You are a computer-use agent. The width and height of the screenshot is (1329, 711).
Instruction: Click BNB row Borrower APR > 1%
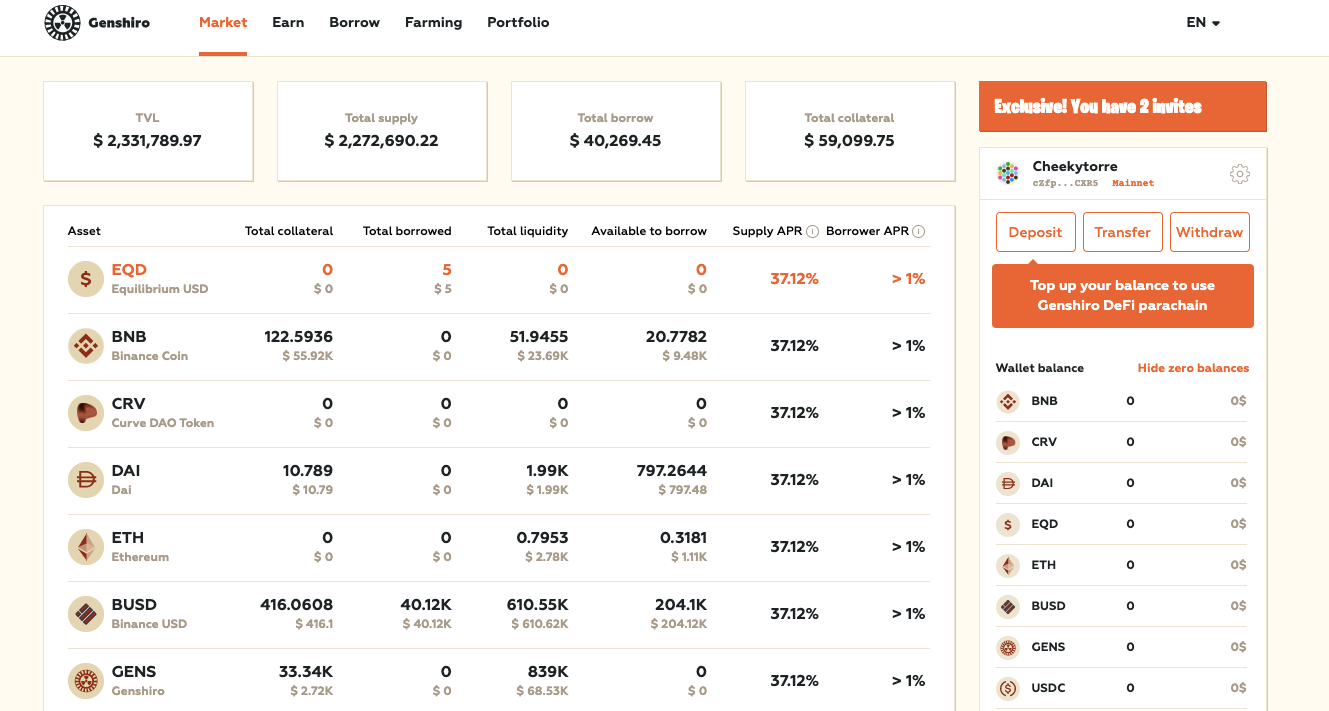click(x=909, y=346)
